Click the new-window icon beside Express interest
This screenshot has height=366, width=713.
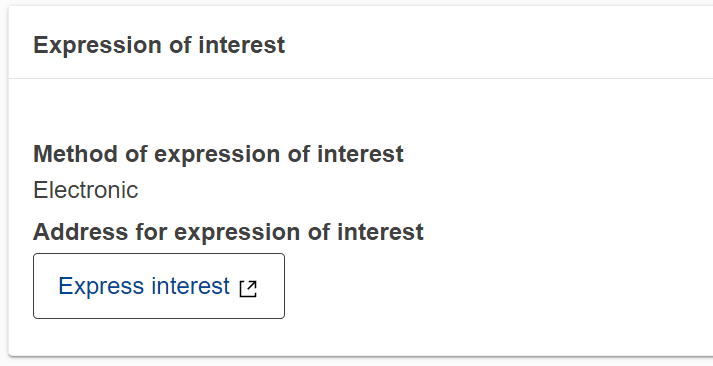[248, 288]
